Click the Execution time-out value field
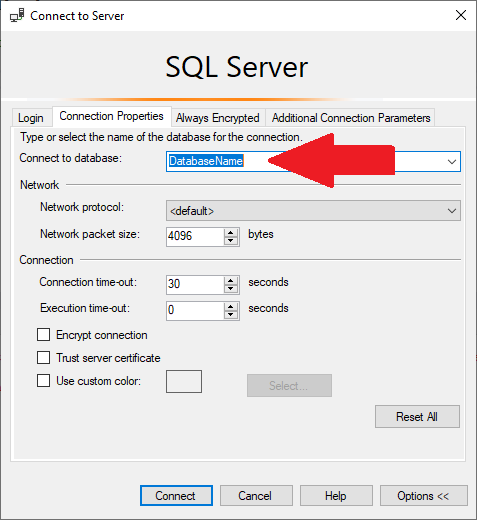477x520 pixels. (x=195, y=310)
